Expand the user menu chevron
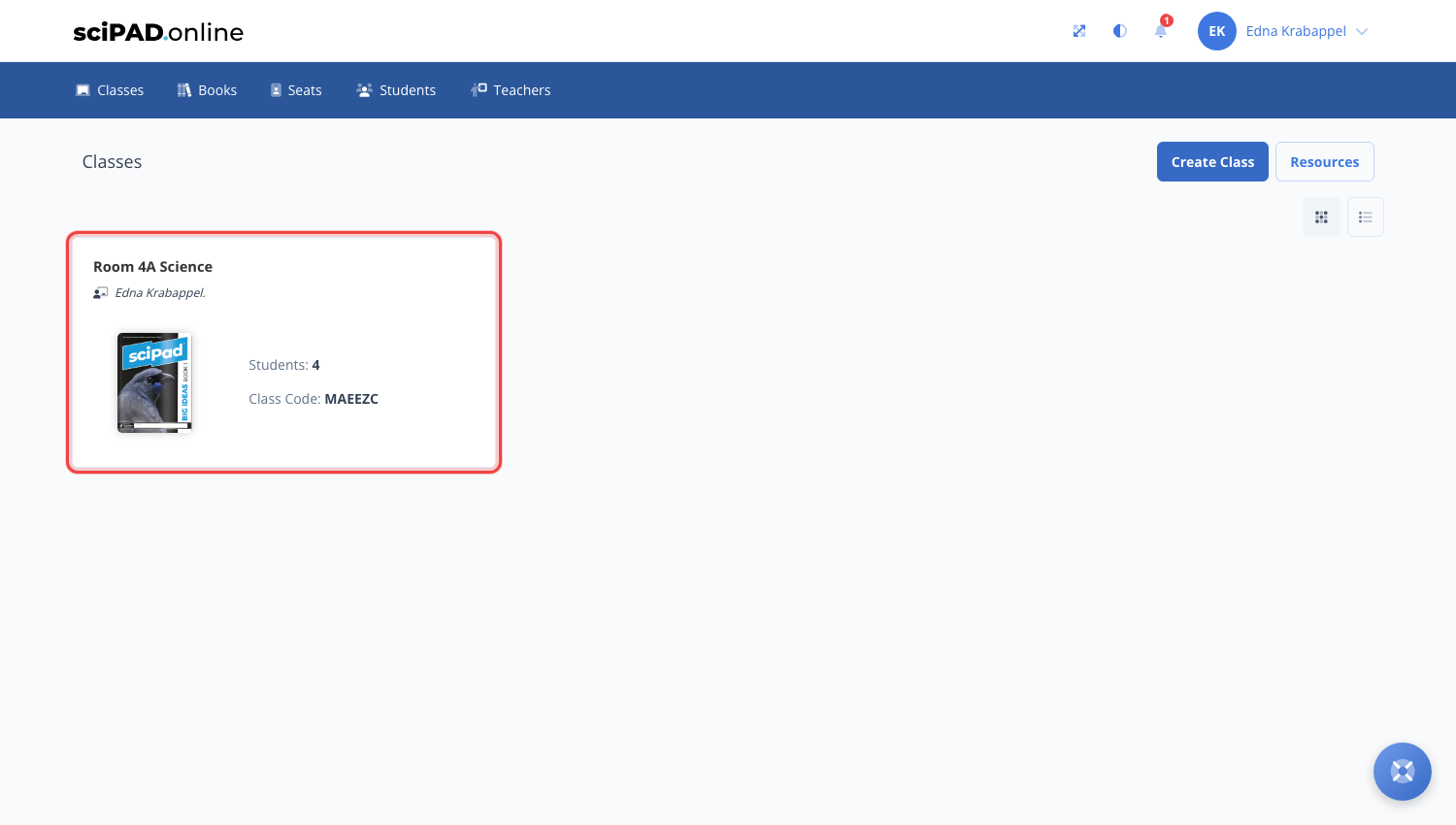Image resolution: width=1456 pixels, height=825 pixels. 1362,32
